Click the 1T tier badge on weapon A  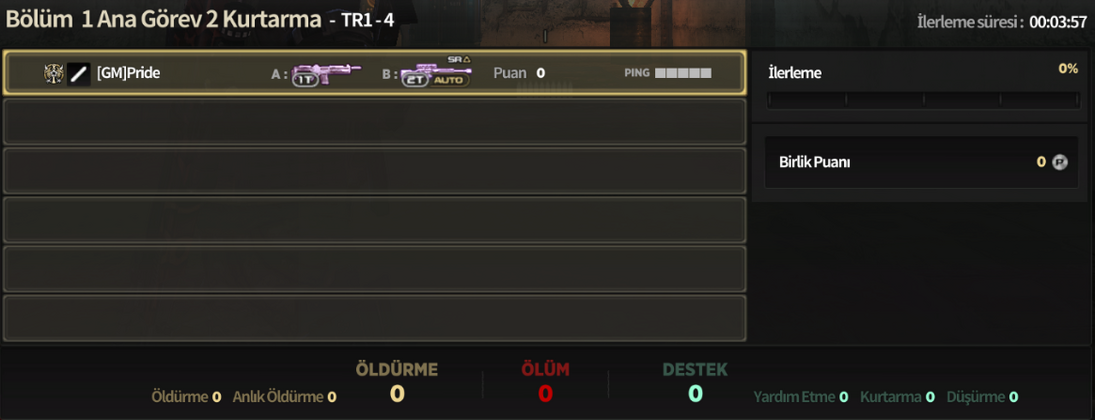(x=304, y=80)
